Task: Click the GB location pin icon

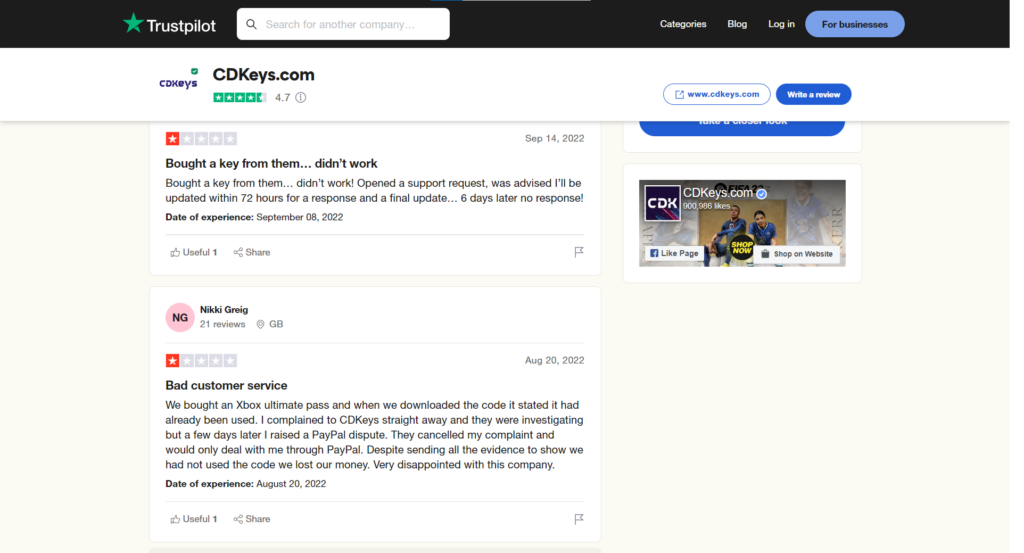Action: (x=261, y=324)
